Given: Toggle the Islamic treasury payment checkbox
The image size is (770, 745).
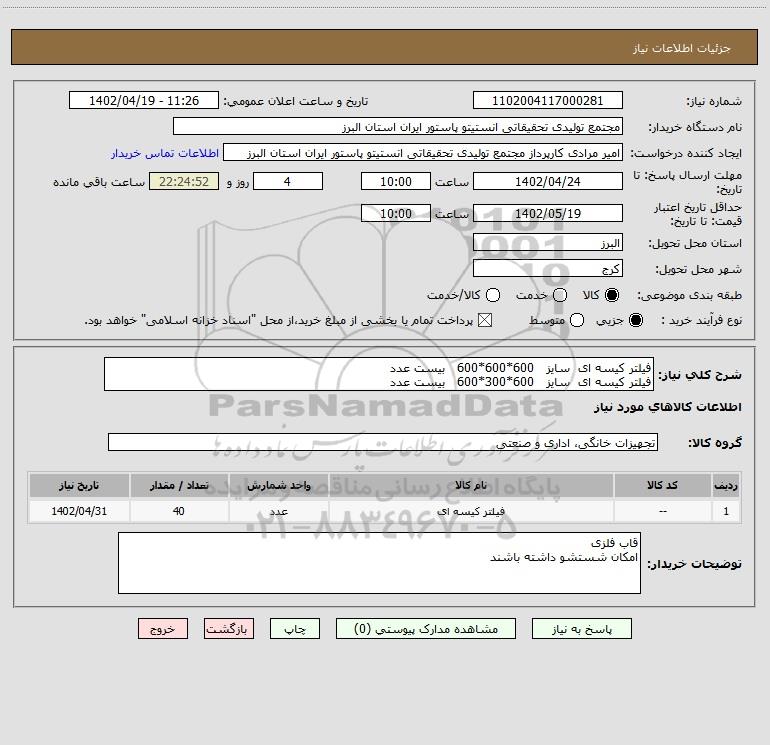Looking at the screenshot, I should (x=485, y=320).
